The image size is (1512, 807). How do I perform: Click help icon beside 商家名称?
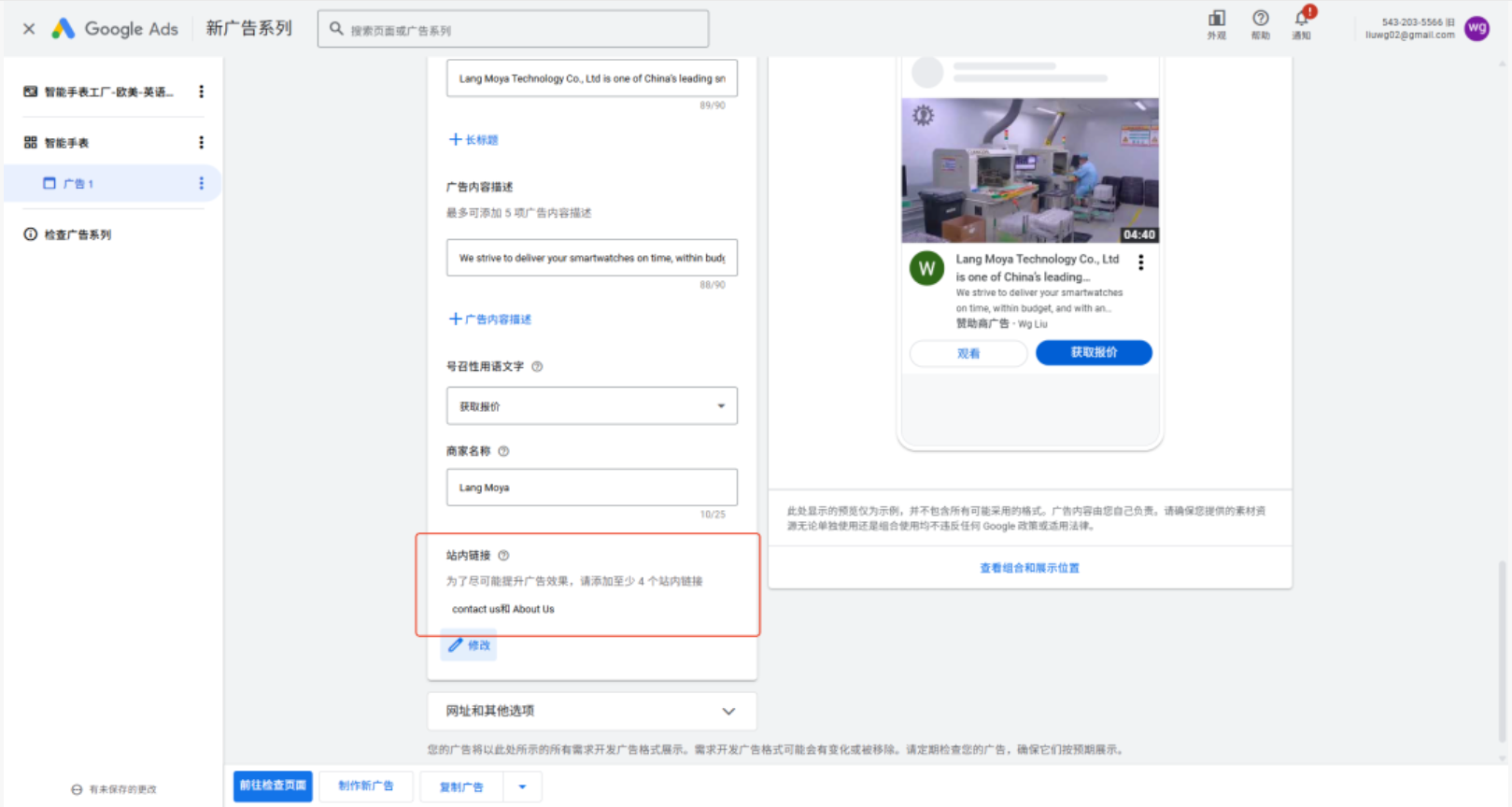tap(503, 451)
